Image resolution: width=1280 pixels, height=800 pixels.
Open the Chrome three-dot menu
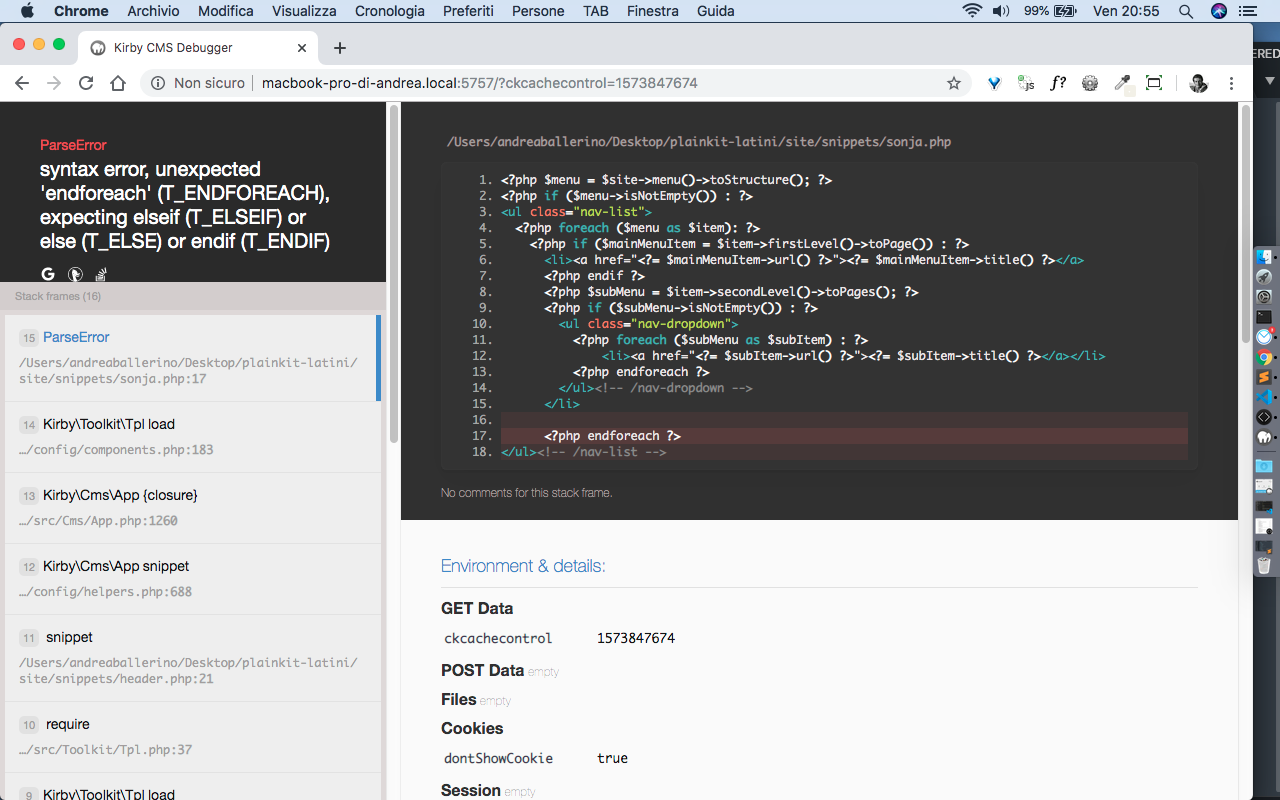tap(1231, 83)
